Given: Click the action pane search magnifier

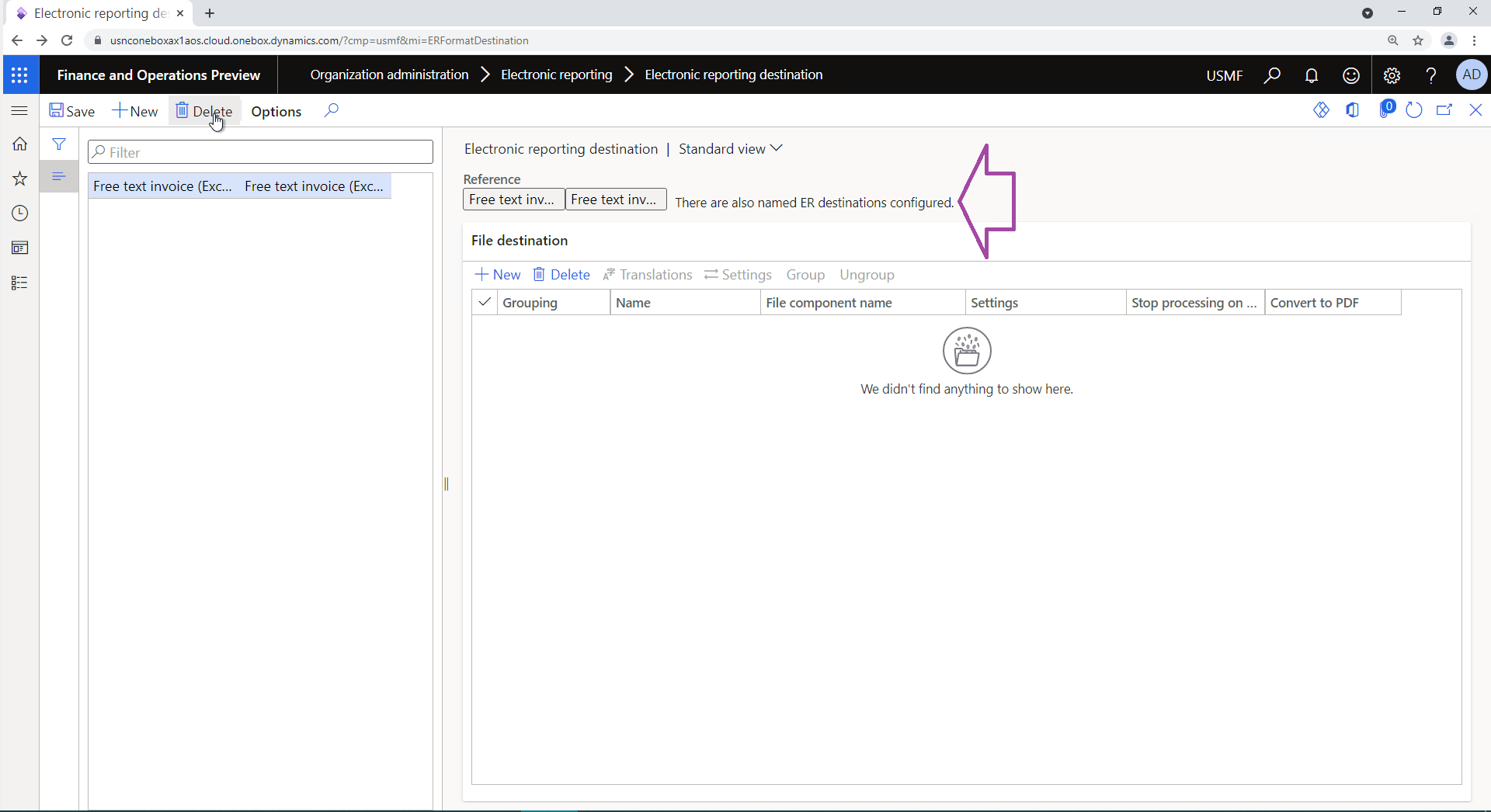Looking at the screenshot, I should pyautogui.click(x=332, y=110).
